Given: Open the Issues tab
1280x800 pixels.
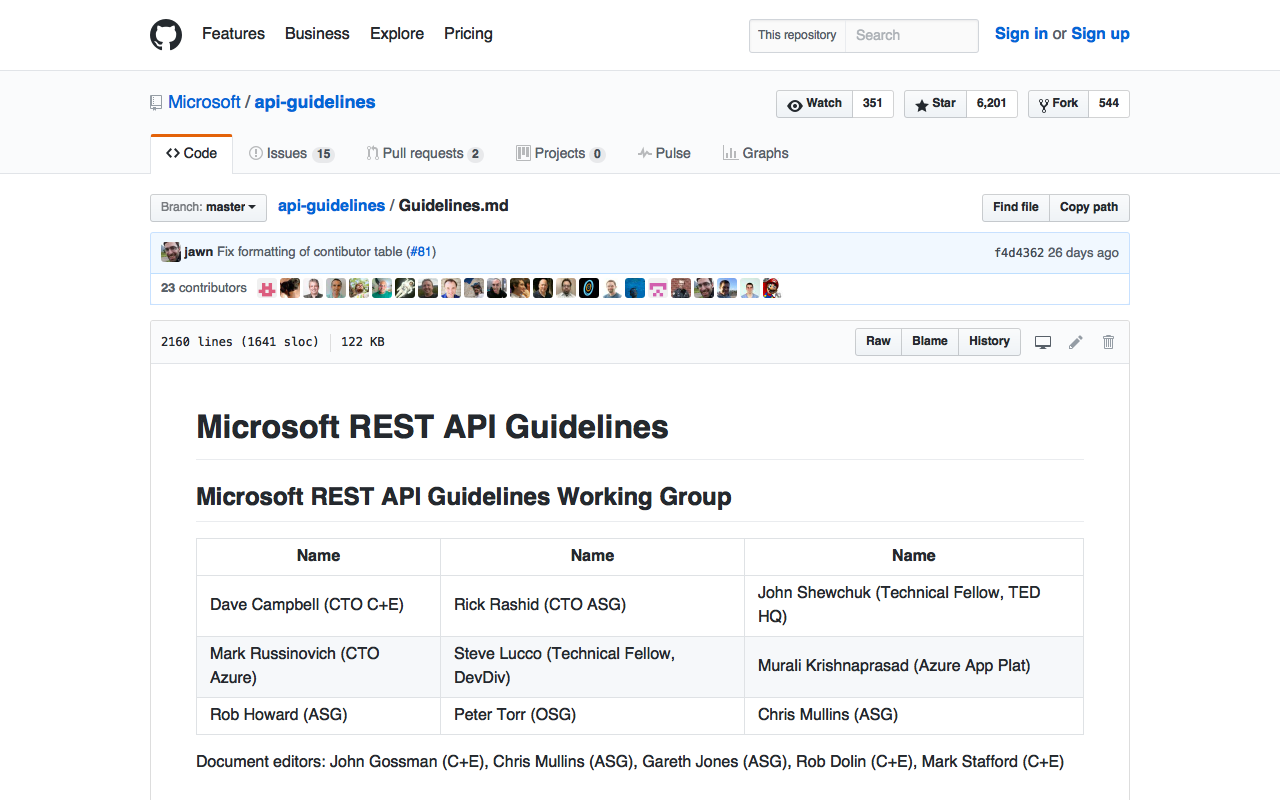Looking at the screenshot, I should (291, 154).
